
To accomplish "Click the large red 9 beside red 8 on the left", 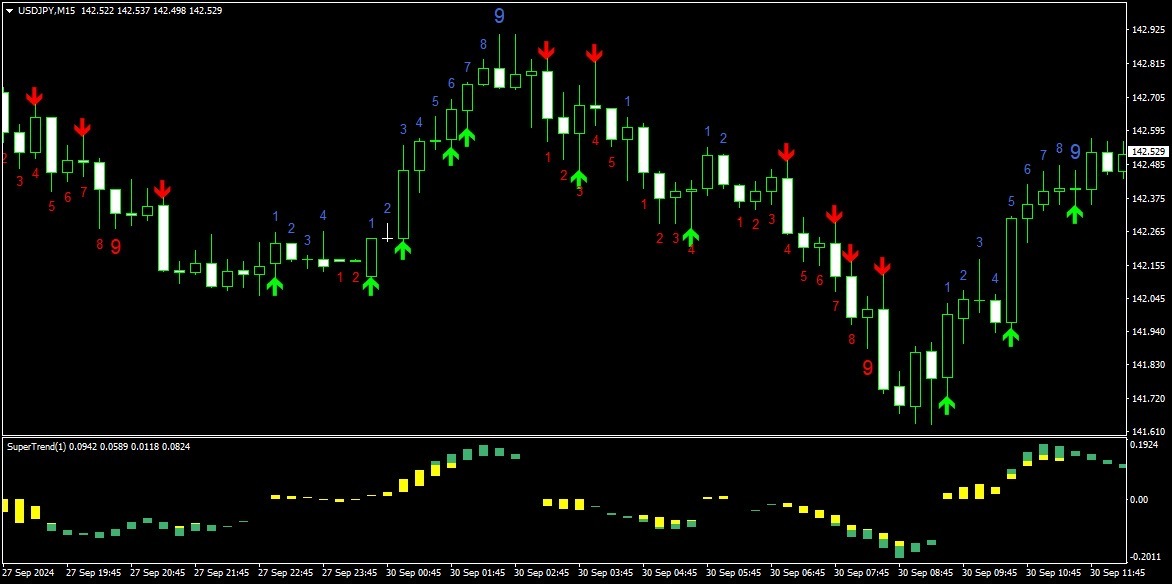I will pyautogui.click(x=115, y=246).
